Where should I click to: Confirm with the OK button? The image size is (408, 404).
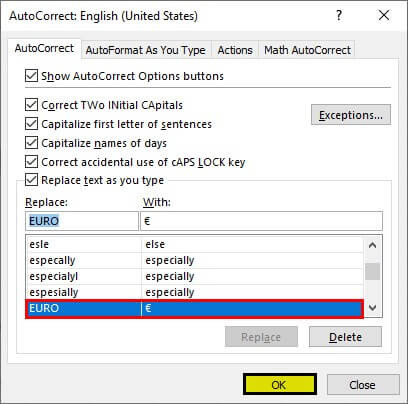click(280, 385)
